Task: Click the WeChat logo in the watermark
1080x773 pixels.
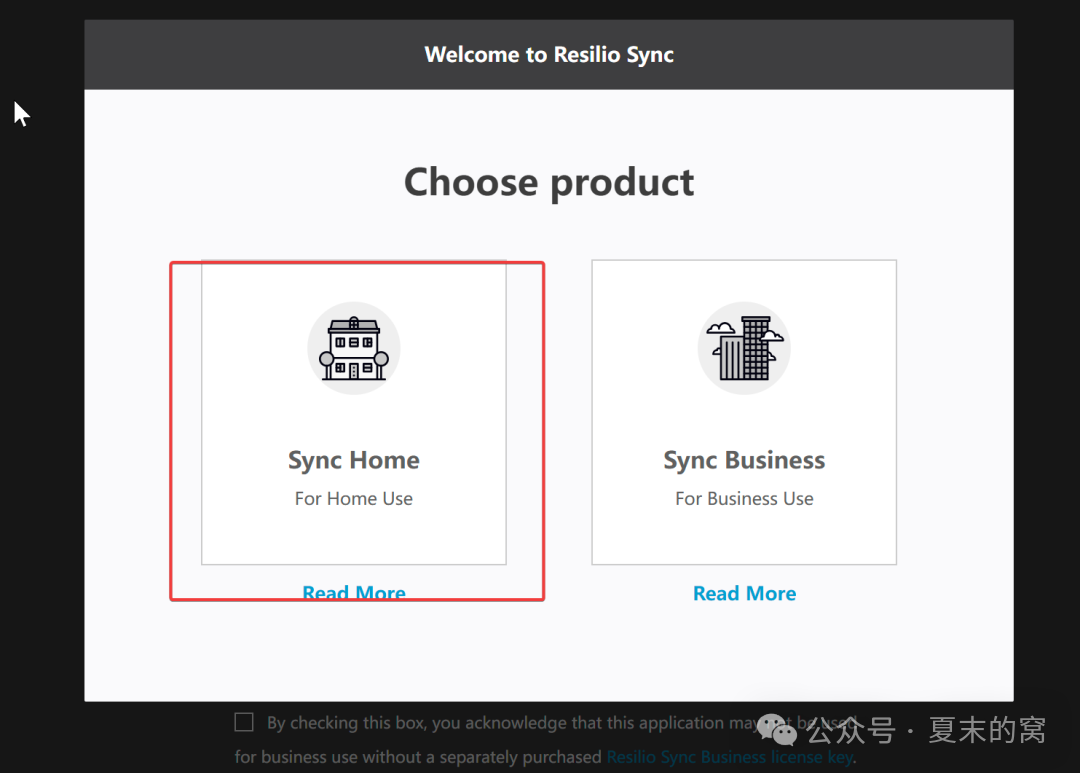Action: pyautogui.click(x=777, y=730)
